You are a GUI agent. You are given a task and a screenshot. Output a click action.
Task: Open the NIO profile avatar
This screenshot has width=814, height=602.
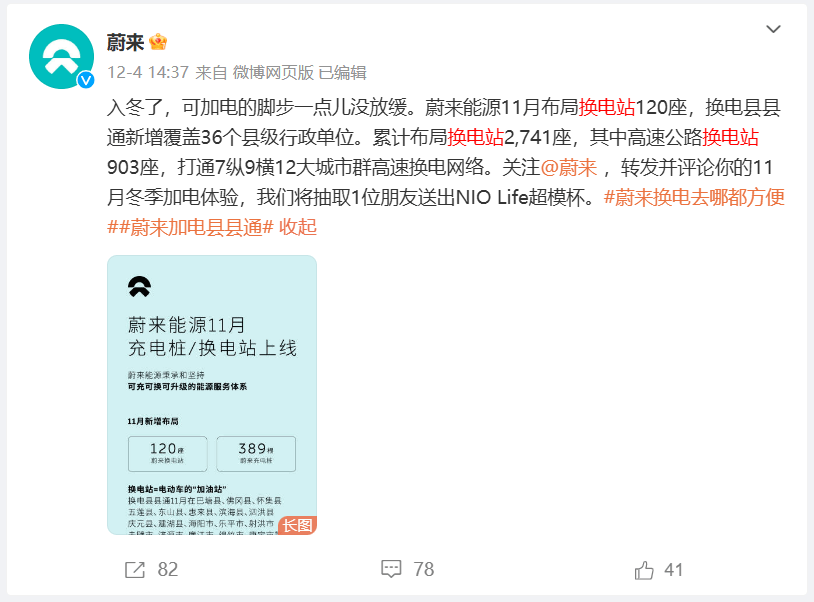(x=61, y=57)
